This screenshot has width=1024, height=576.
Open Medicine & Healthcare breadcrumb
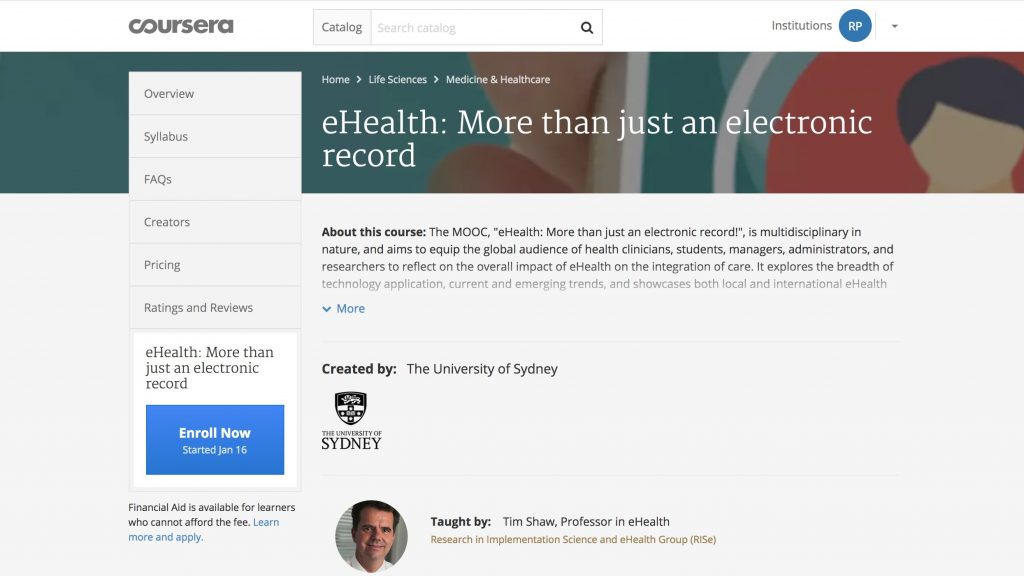point(498,79)
